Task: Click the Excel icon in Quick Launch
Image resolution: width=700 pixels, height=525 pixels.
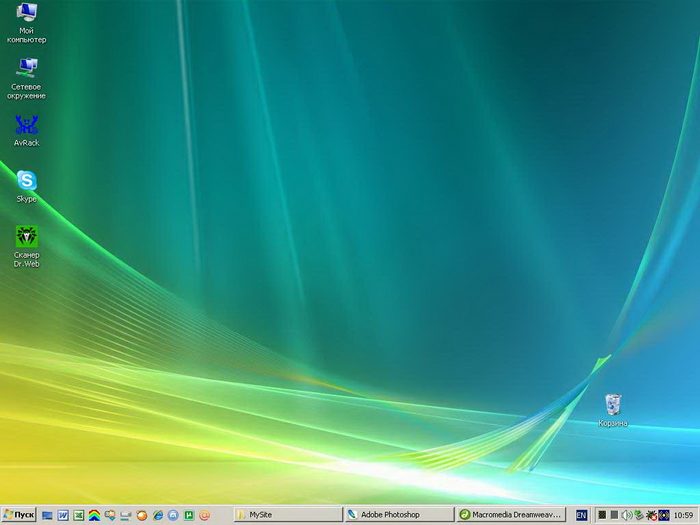Action: pyautogui.click(x=78, y=515)
